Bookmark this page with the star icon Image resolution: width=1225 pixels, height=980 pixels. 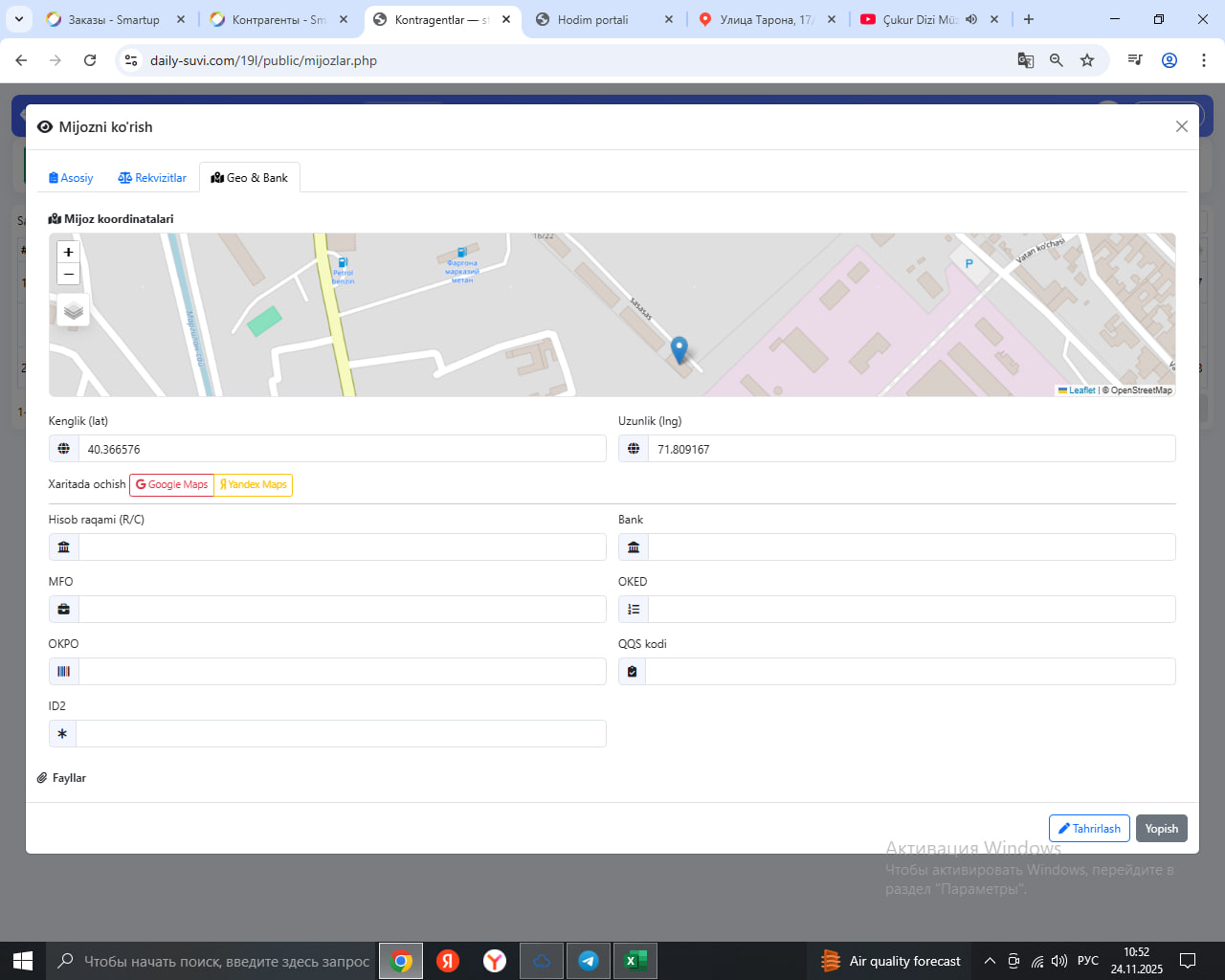pos(1087,60)
